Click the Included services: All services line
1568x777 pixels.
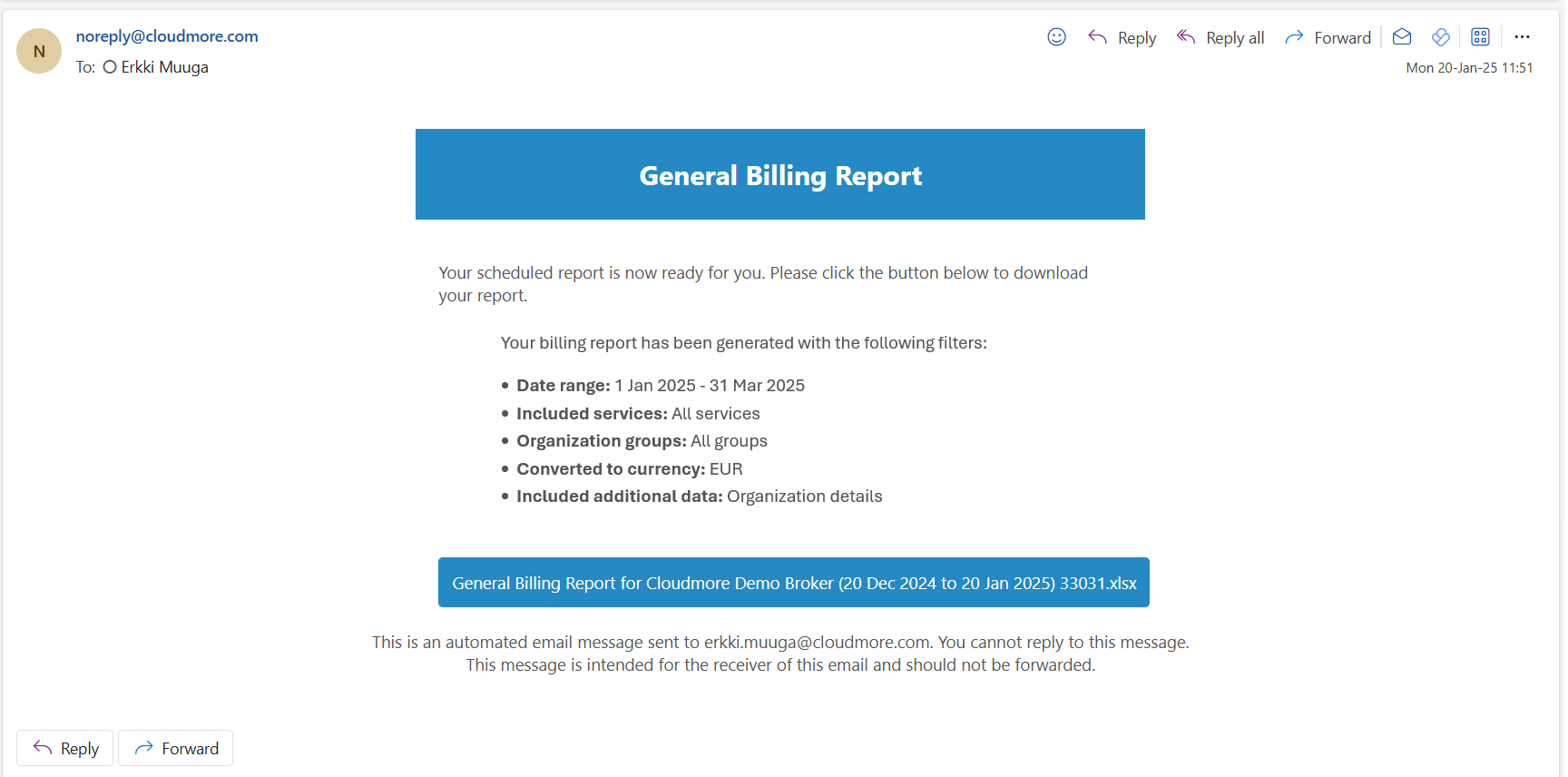pyautogui.click(x=638, y=414)
